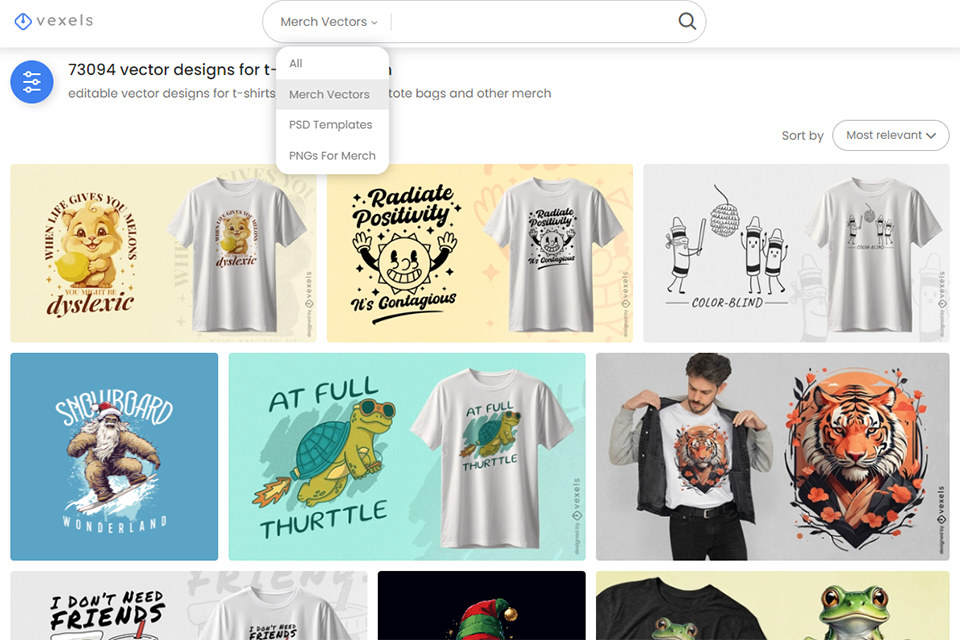960x640 pixels.
Task: Open the Radiate Positivity design
Action: pyautogui.click(x=480, y=253)
